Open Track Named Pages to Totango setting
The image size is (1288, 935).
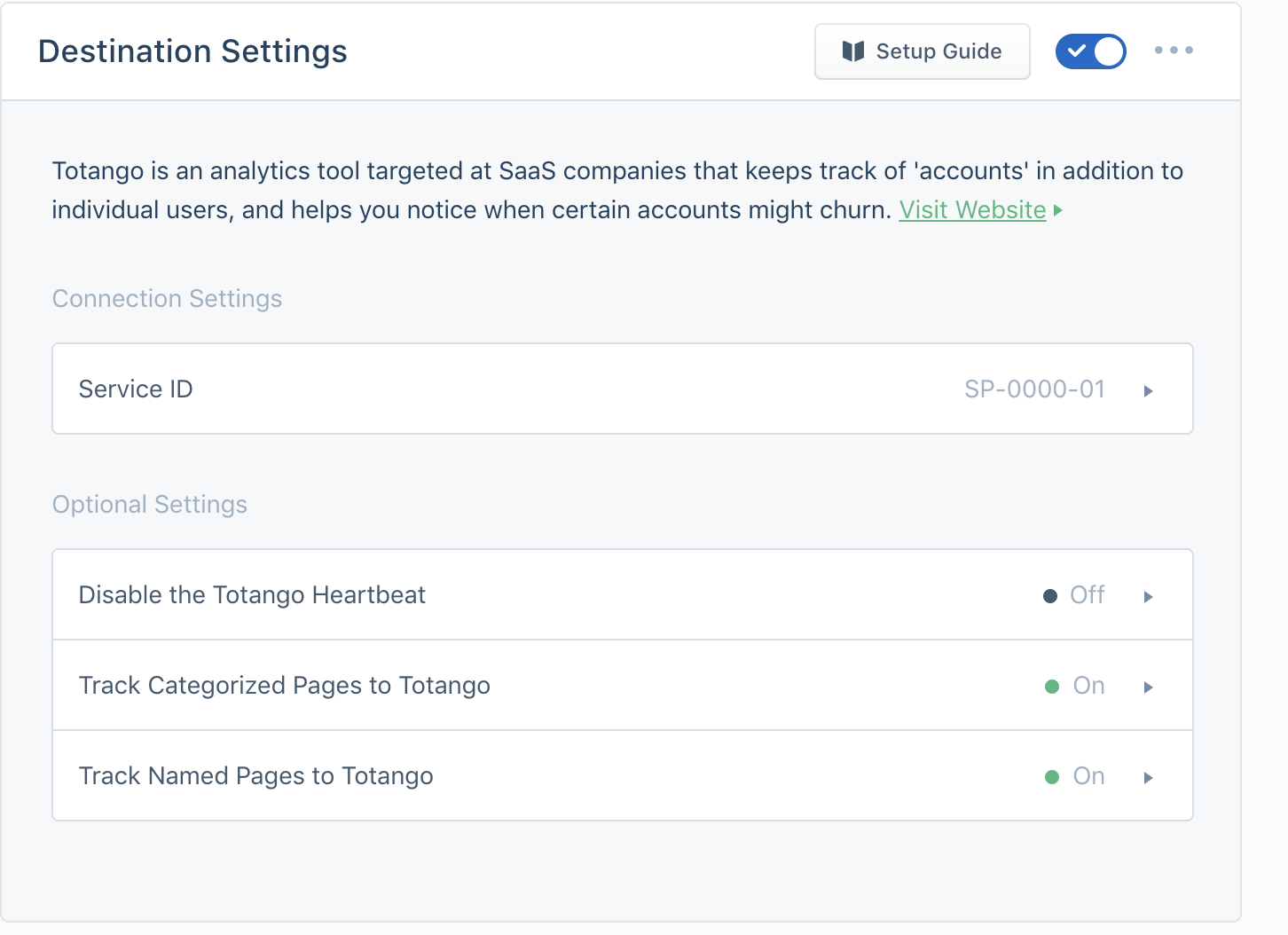[623, 775]
